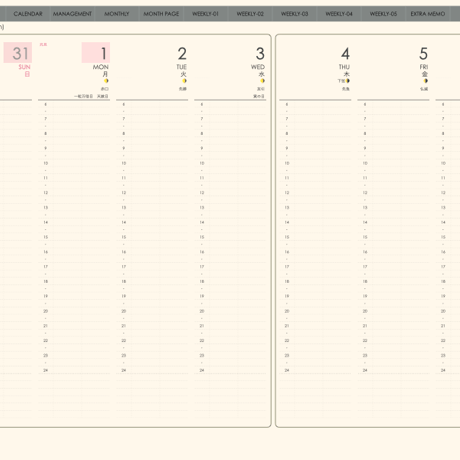The image size is (460, 460).
Task: Click the THU weekday label
Action: coord(344,67)
